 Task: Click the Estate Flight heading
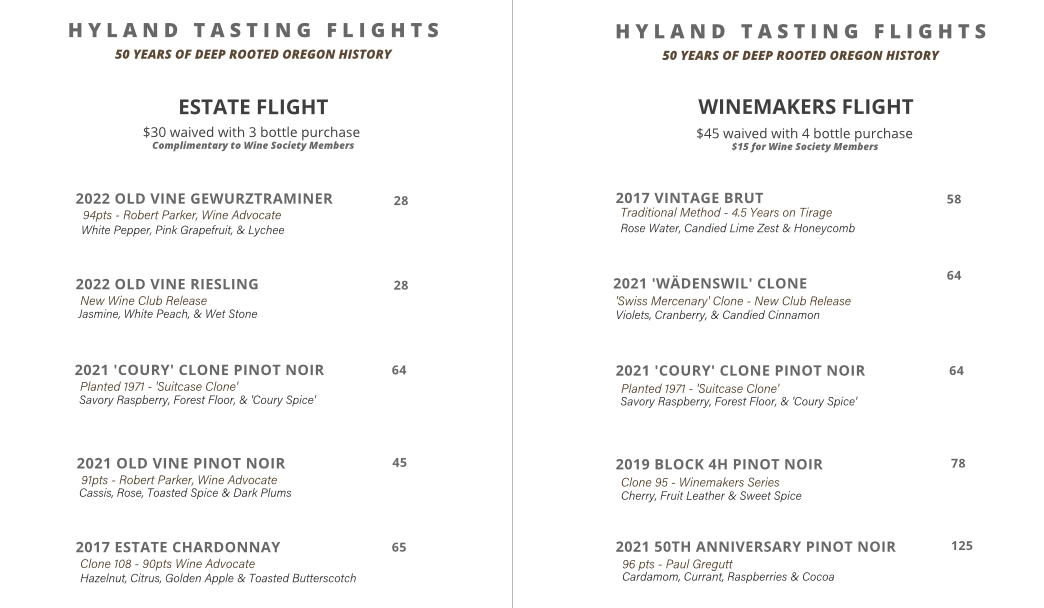pos(253,107)
